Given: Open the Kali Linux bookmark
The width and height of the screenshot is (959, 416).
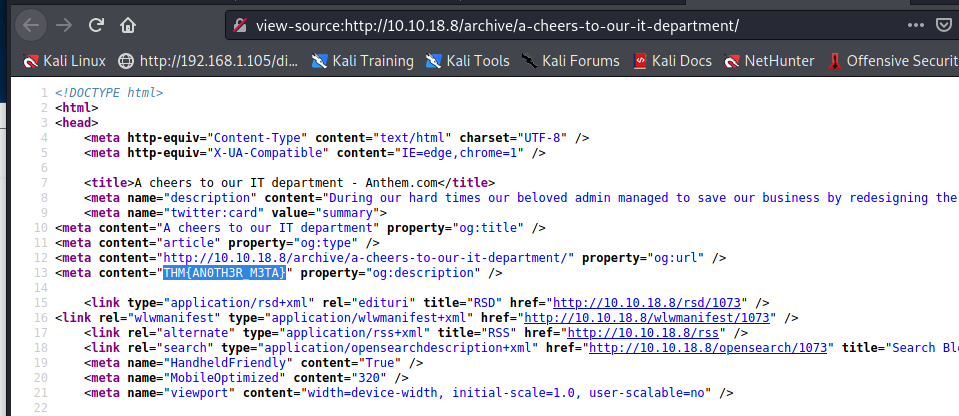Looking at the screenshot, I should point(64,61).
